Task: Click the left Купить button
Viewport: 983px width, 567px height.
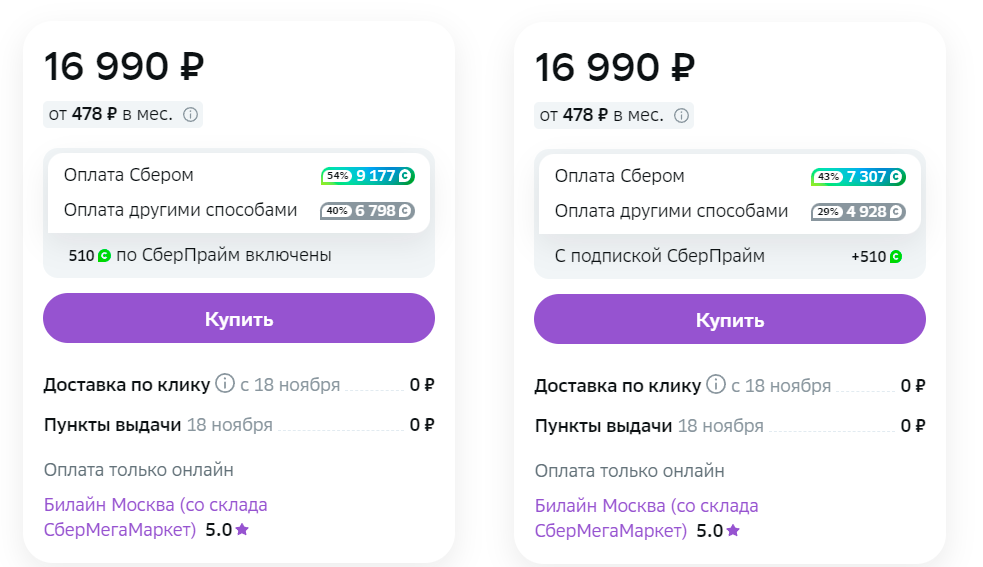Action: click(239, 318)
